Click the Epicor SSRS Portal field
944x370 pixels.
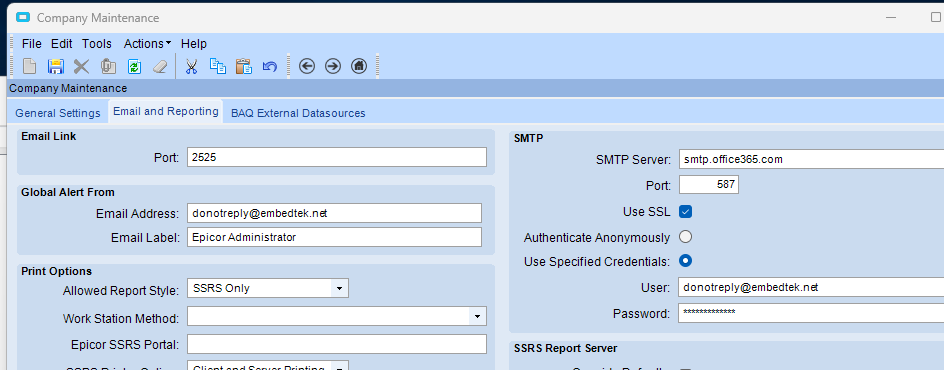337,344
